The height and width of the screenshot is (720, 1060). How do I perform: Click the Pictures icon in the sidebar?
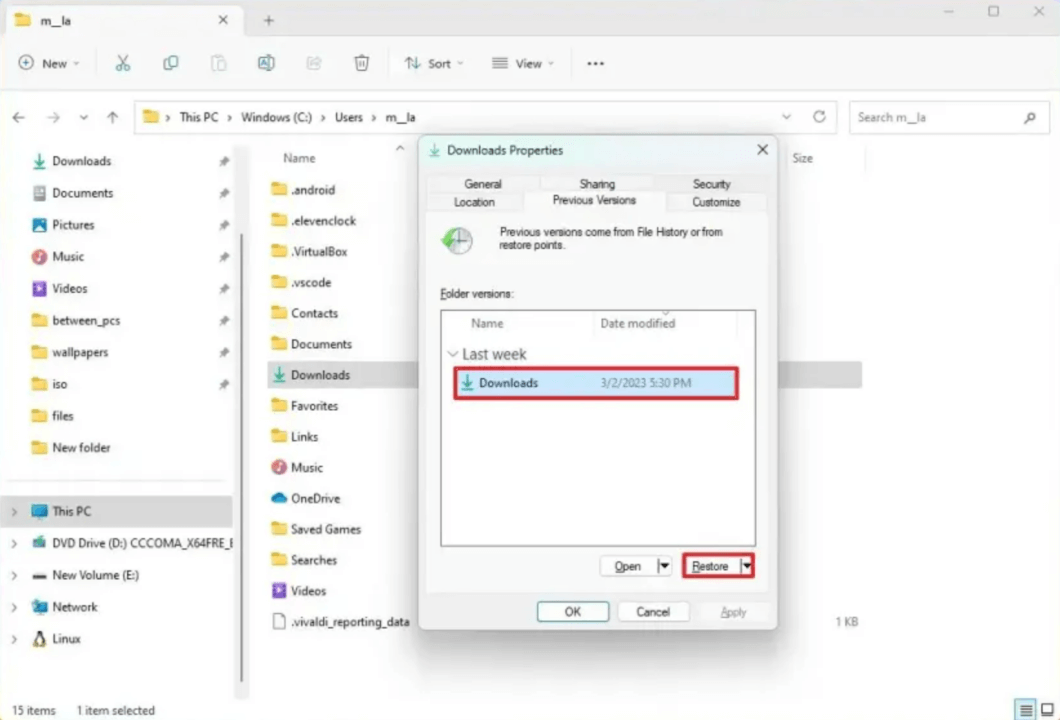(x=38, y=224)
